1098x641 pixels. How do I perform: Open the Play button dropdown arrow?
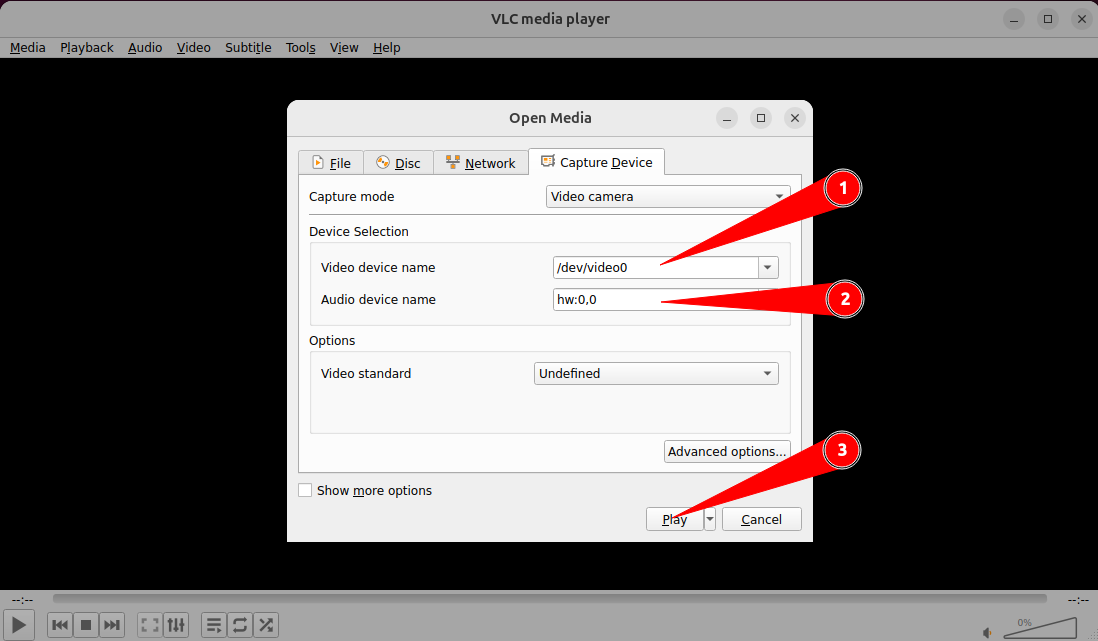pyautogui.click(x=710, y=519)
